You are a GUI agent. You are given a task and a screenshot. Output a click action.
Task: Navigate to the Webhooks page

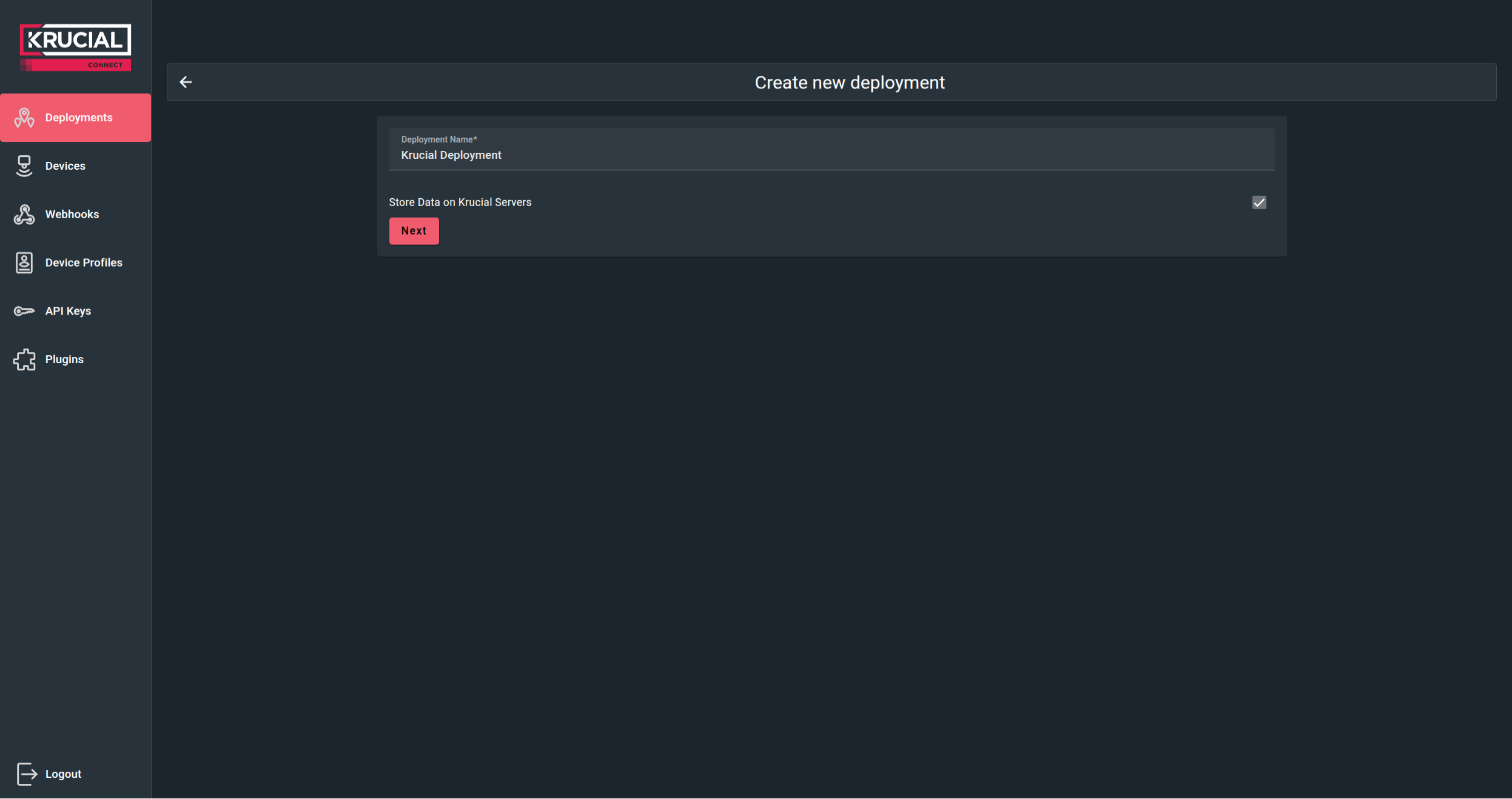[x=72, y=214]
